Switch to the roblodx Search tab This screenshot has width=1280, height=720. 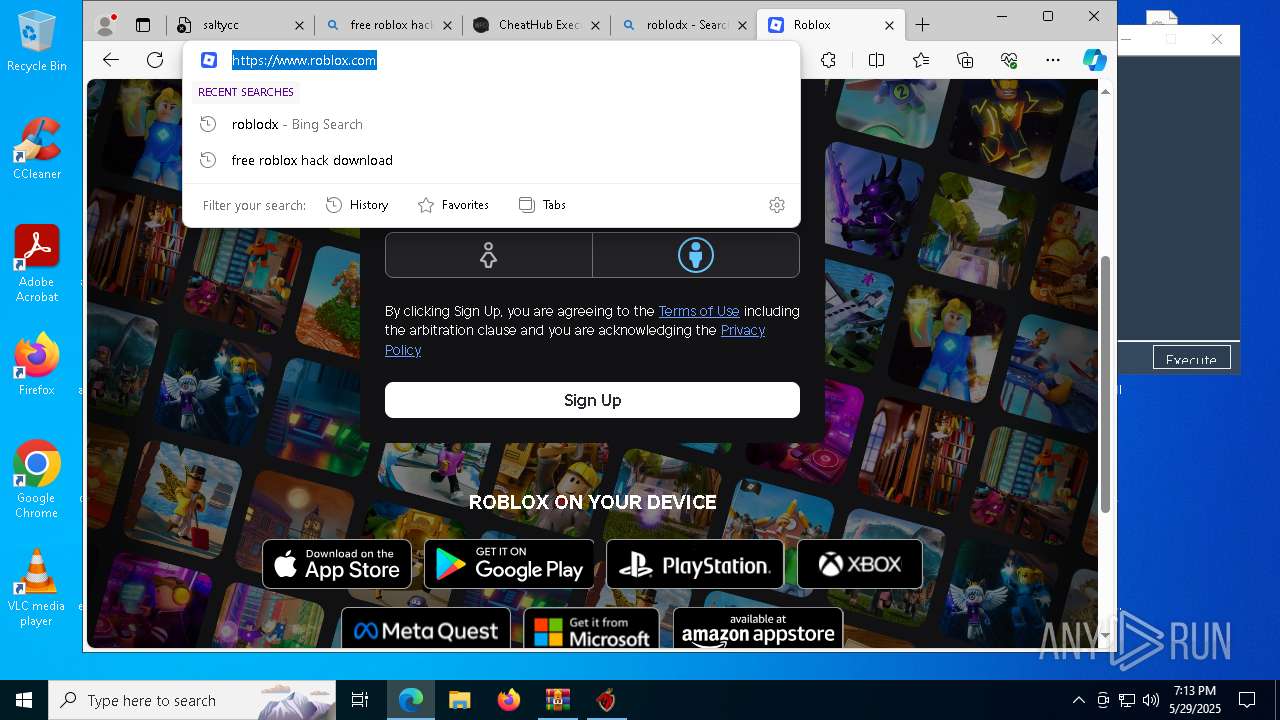pos(685,25)
